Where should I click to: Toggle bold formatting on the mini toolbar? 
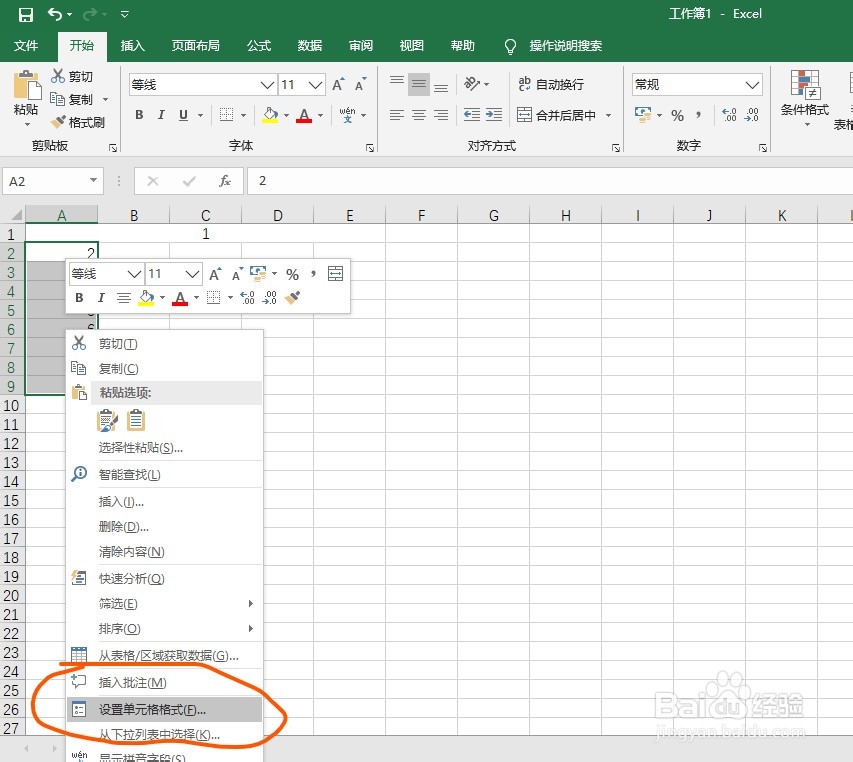click(78, 298)
